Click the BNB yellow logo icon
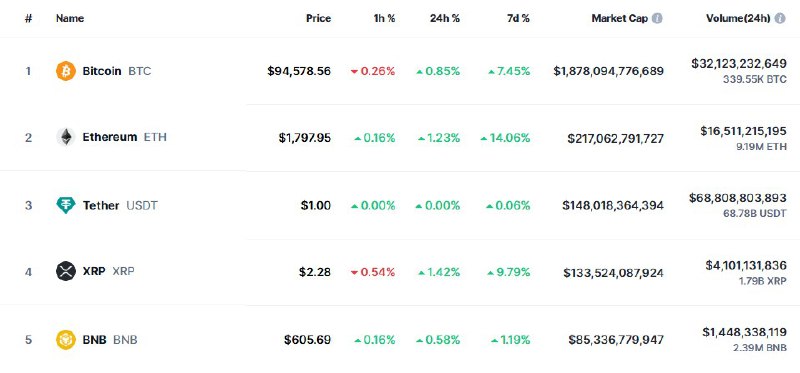 click(66, 339)
